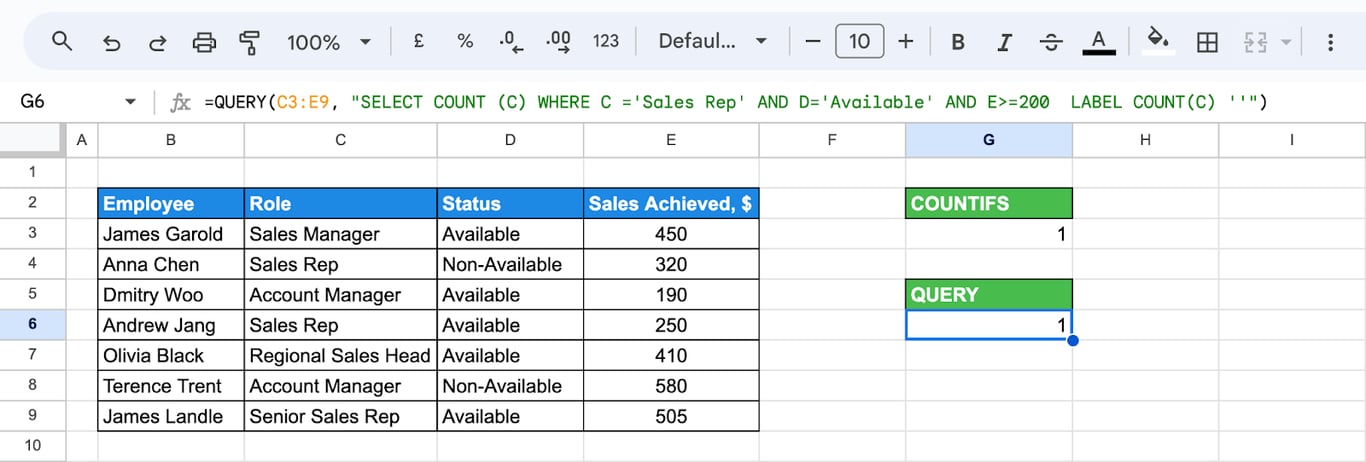This screenshot has width=1366, height=462.
Task: Click the Employee header cell
Action: [171, 203]
